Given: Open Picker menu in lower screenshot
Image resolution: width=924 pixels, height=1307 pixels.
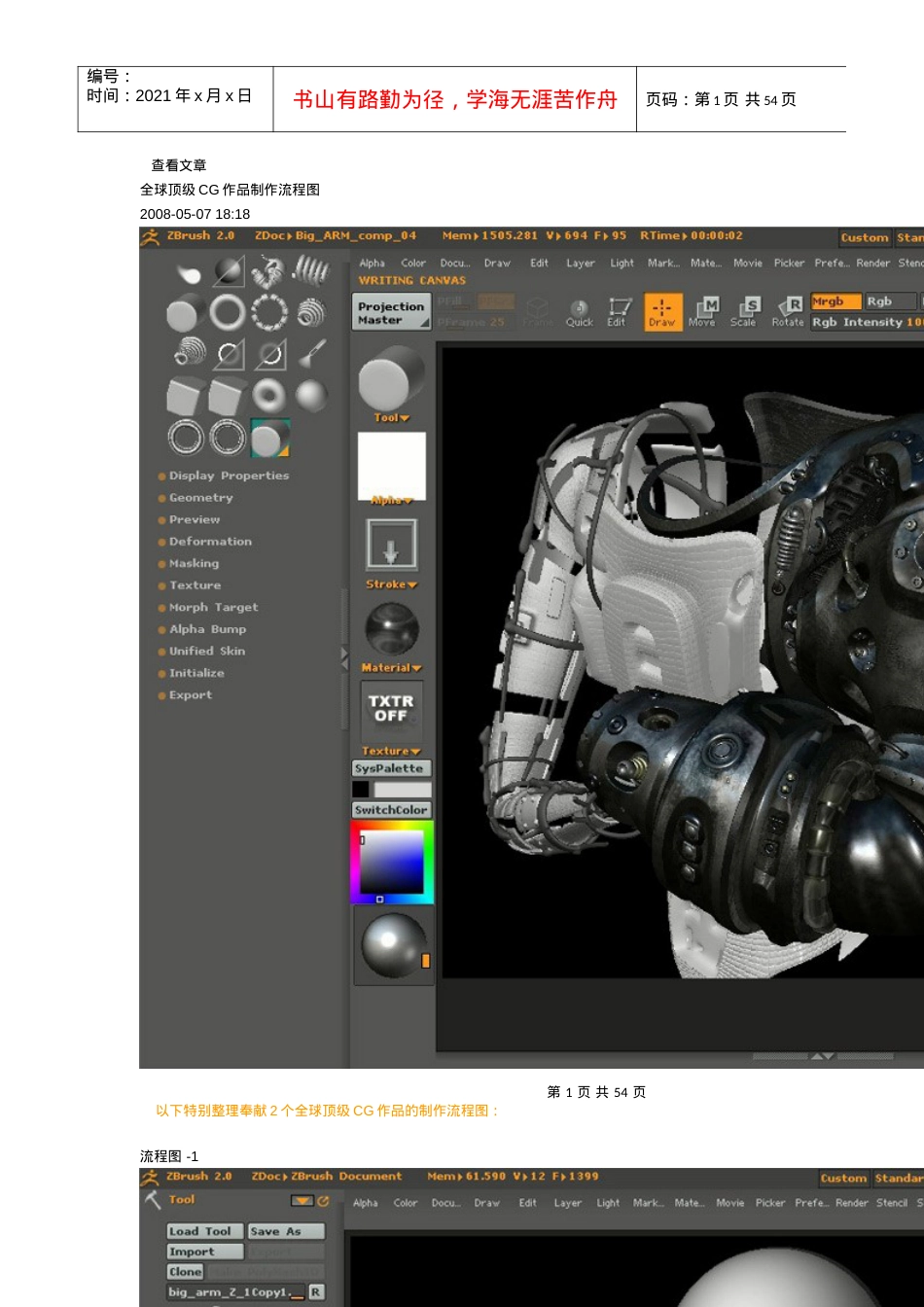Looking at the screenshot, I should coord(770,1203).
